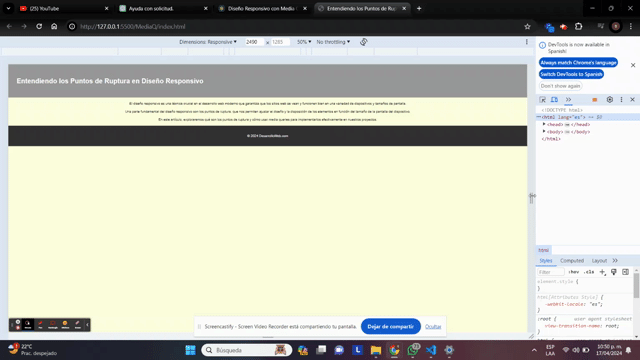
Task: Open the profile avatar
Action: click(x=616, y=27)
